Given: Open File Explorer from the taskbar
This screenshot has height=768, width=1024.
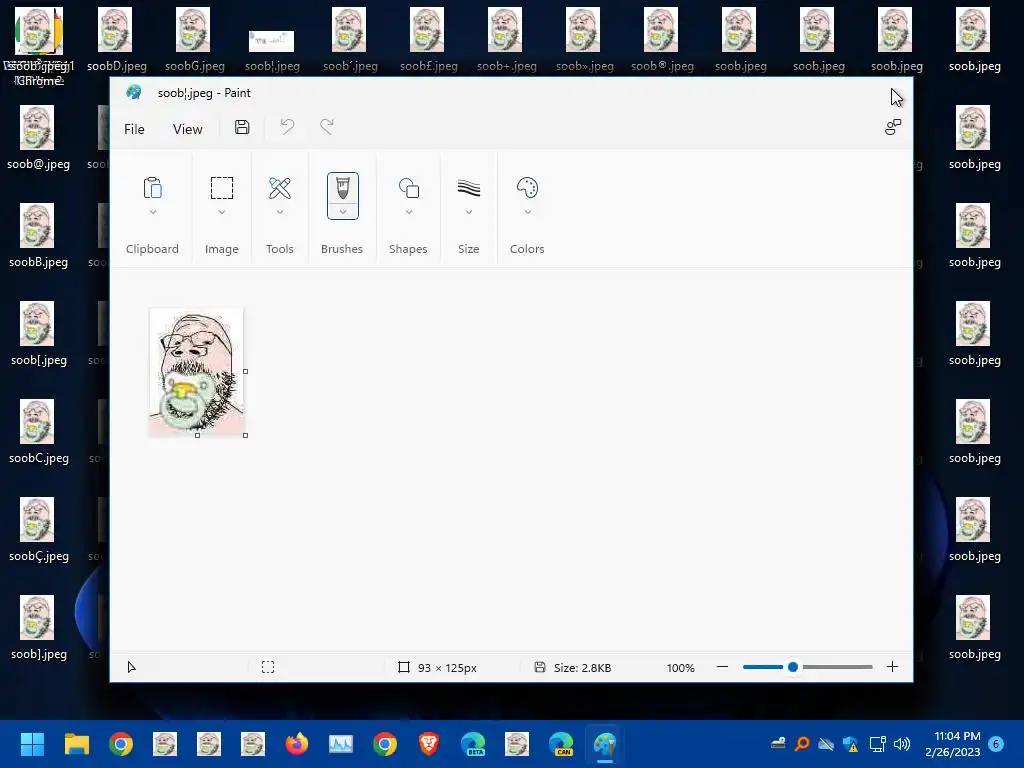Looking at the screenshot, I should pos(76,744).
